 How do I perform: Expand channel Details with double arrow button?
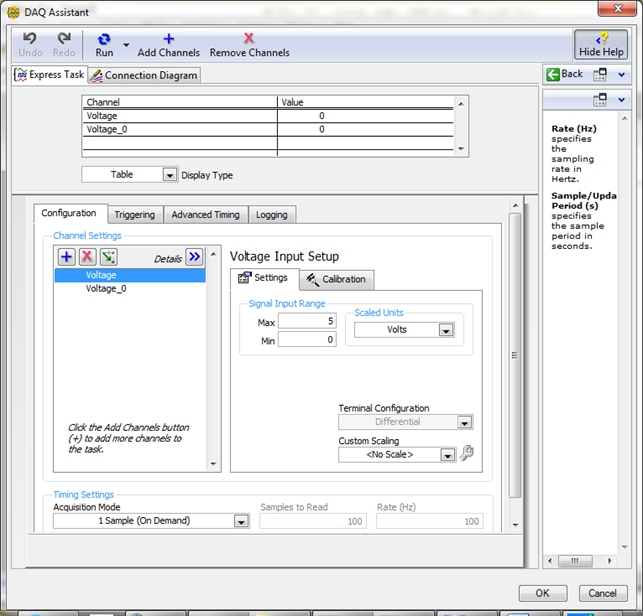[194, 257]
